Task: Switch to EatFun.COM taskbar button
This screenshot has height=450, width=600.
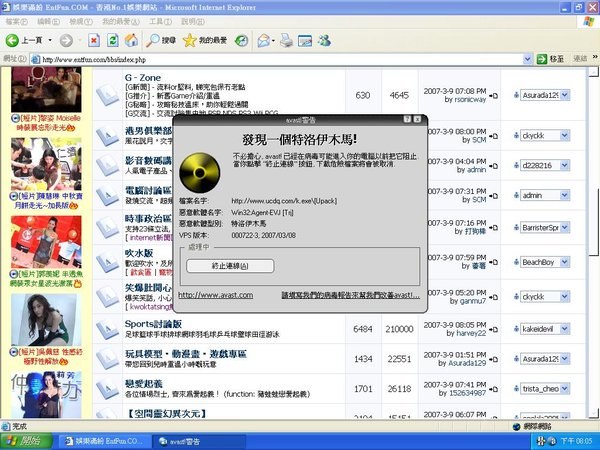Action: 103,441
